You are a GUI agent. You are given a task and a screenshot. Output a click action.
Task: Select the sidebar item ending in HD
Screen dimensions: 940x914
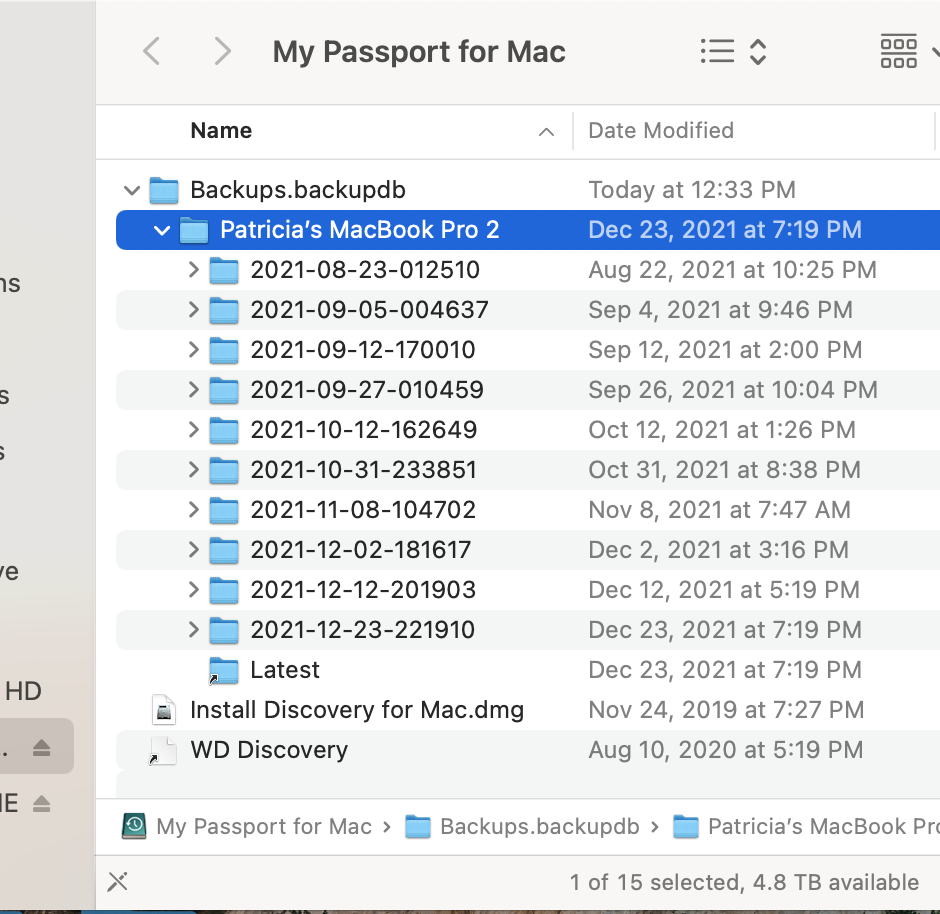click(x=23, y=692)
